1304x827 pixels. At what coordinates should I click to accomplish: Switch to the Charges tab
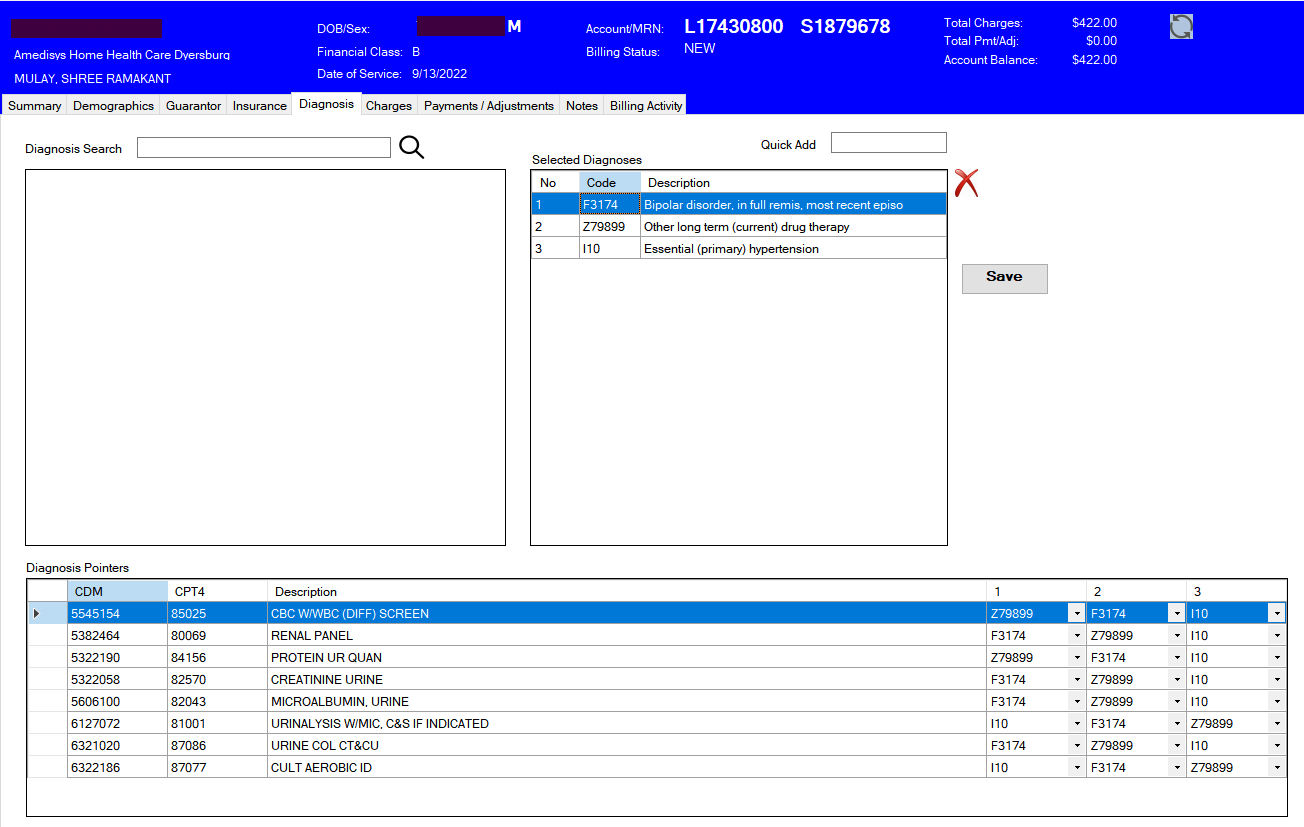[388, 105]
